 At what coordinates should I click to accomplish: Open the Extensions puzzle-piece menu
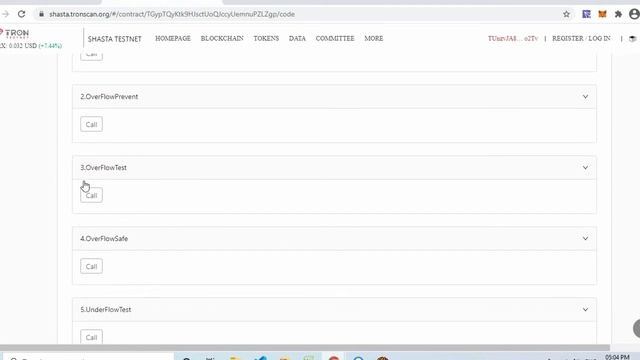pos(618,14)
